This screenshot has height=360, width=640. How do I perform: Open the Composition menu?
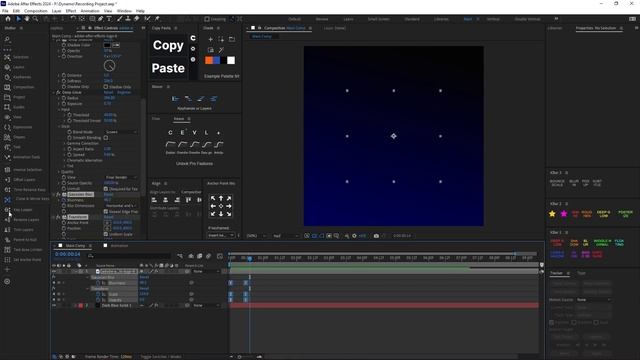pyautogui.click(x=36, y=11)
